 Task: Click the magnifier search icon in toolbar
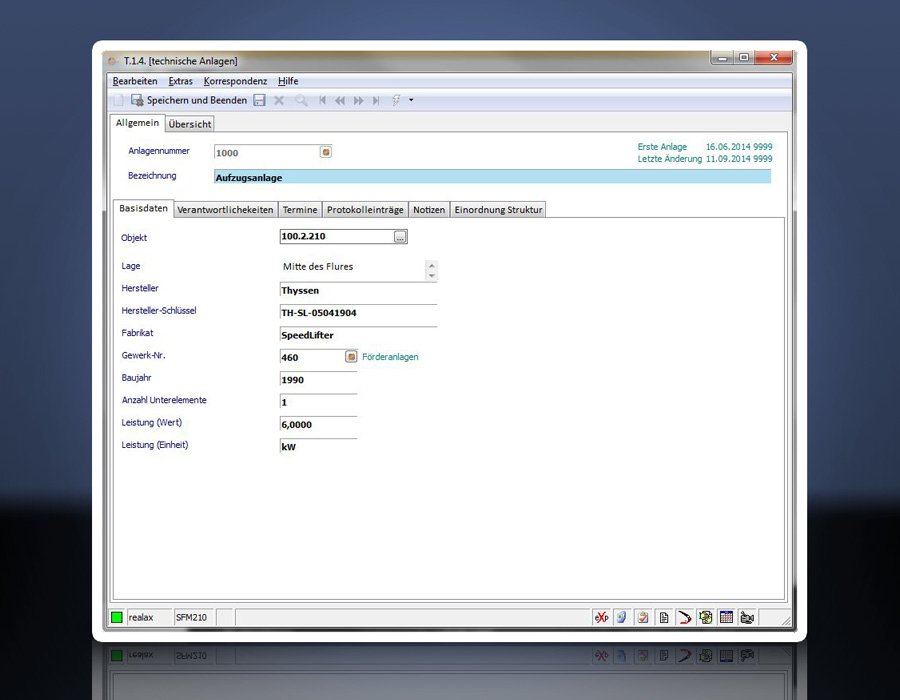click(x=301, y=100)
